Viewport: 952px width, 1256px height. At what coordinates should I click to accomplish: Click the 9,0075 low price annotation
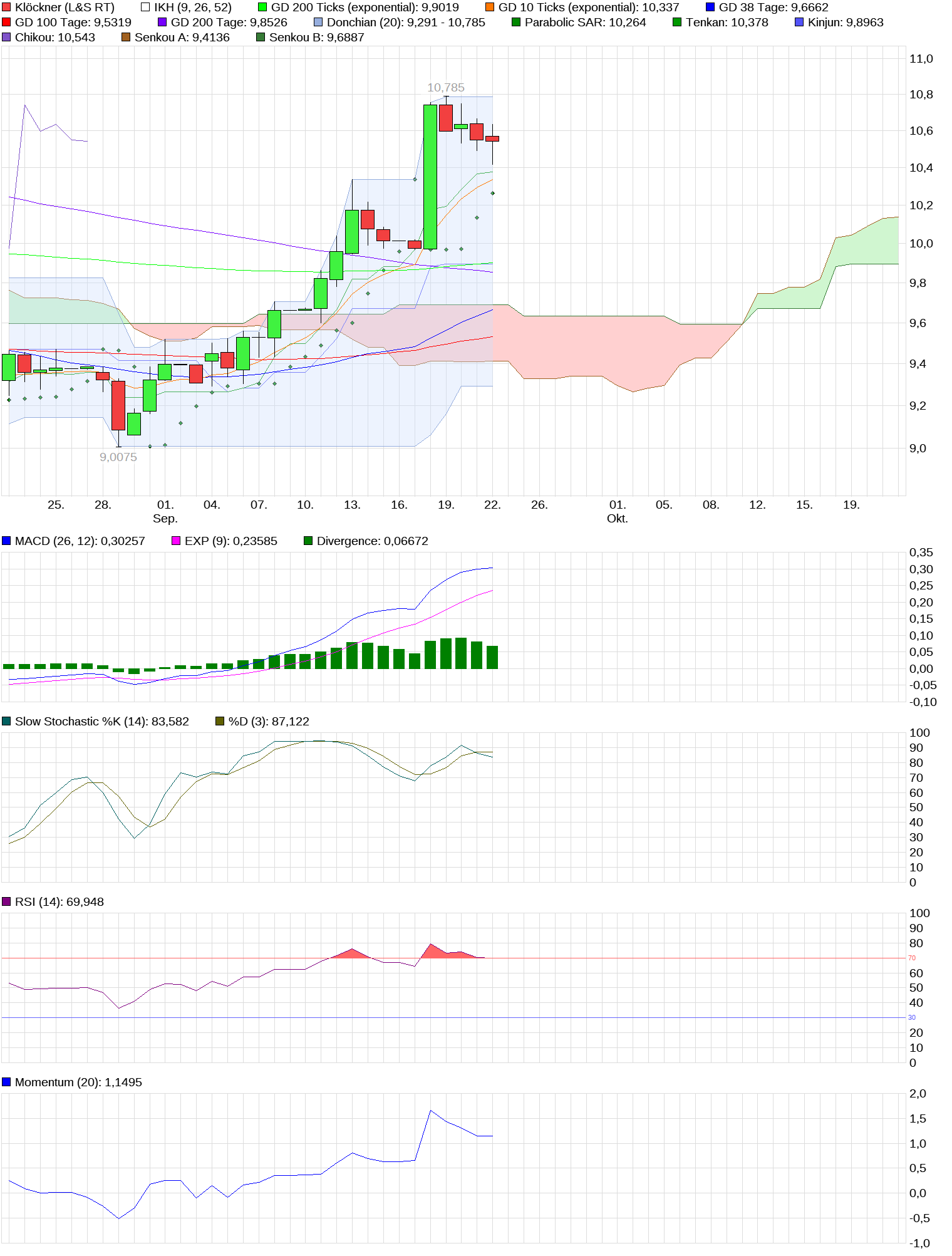click(118, 457)
